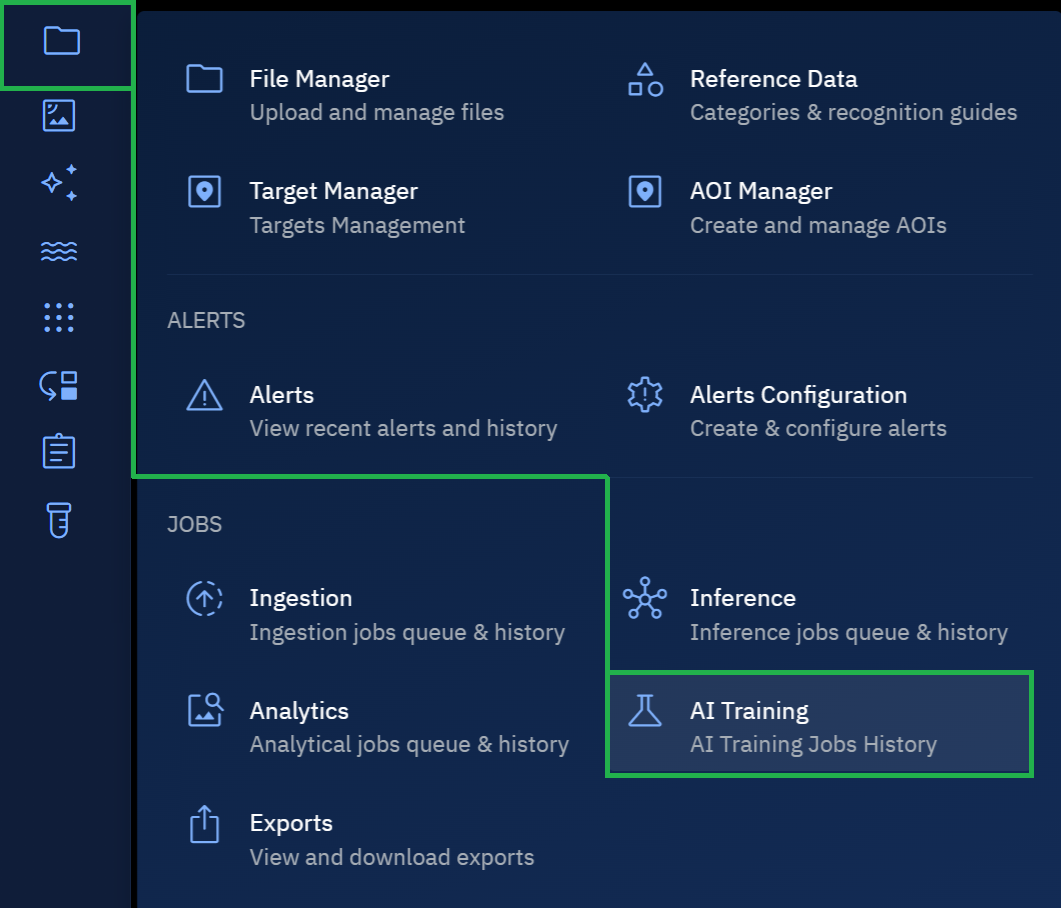The height and width of the screenshot is (908, 1061).
Task: Click the folder icon in the sidebar
Action: (61, 41)
